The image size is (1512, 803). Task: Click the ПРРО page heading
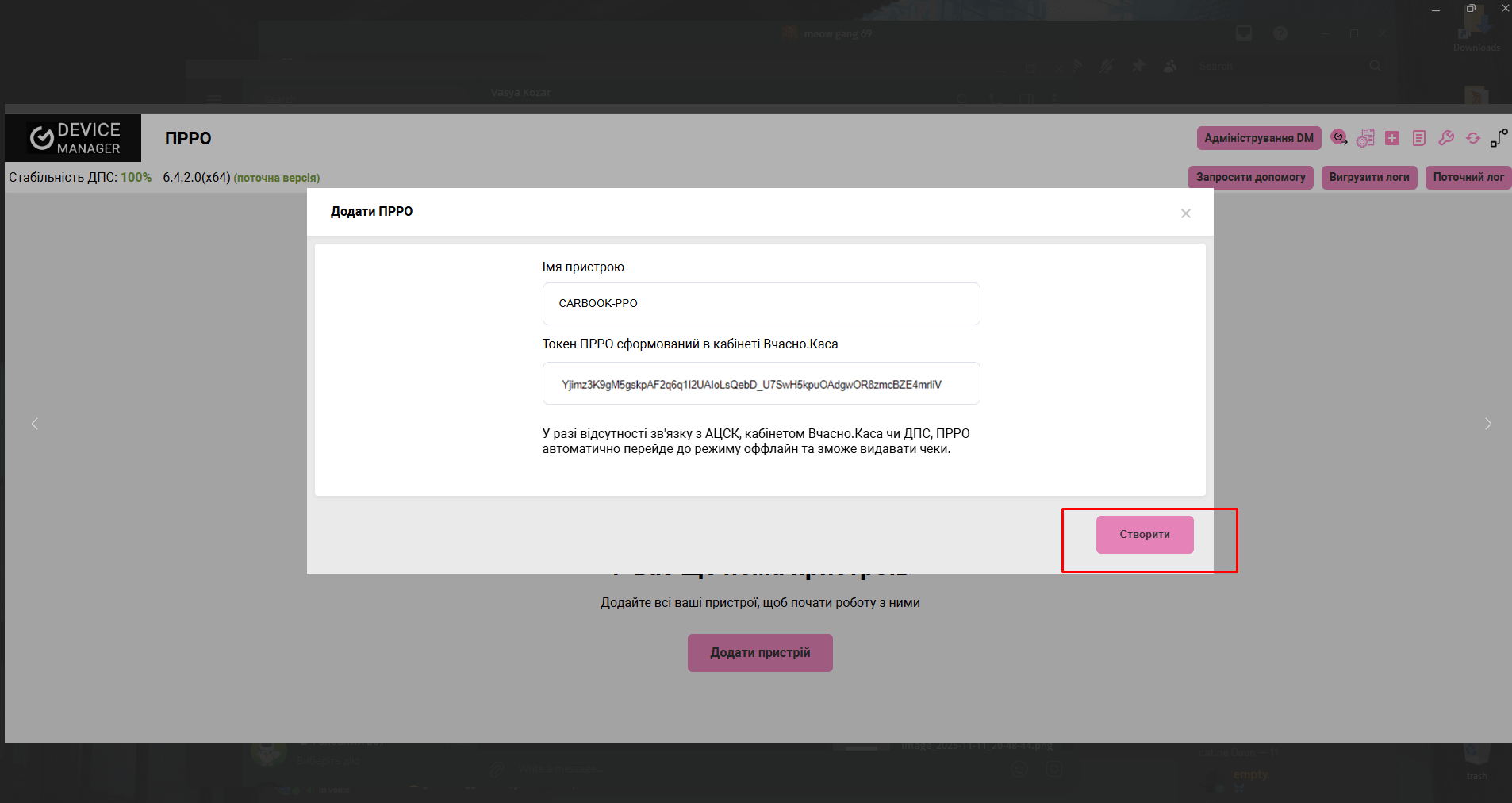coord(188,138)
